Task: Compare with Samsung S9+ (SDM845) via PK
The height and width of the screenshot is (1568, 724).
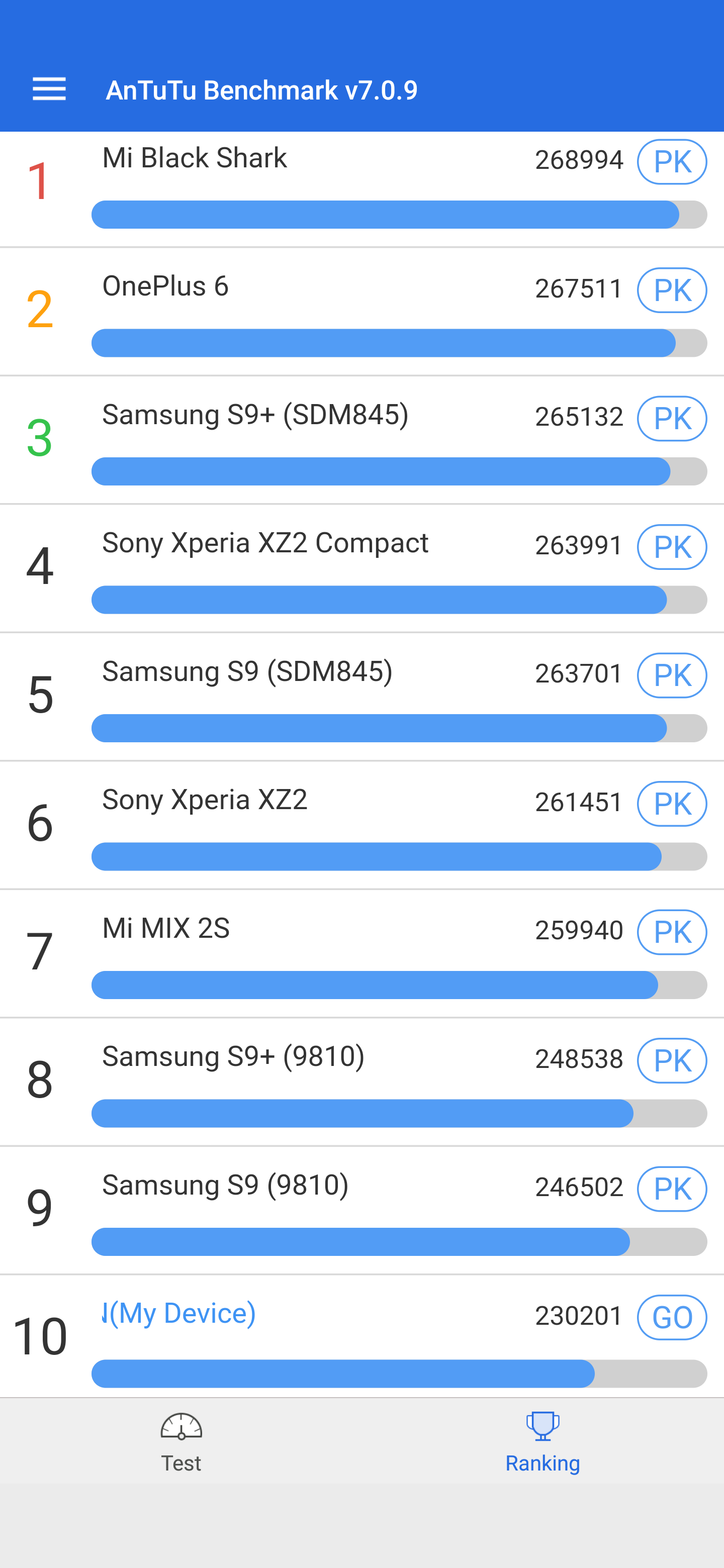Action: coord(672,419)
